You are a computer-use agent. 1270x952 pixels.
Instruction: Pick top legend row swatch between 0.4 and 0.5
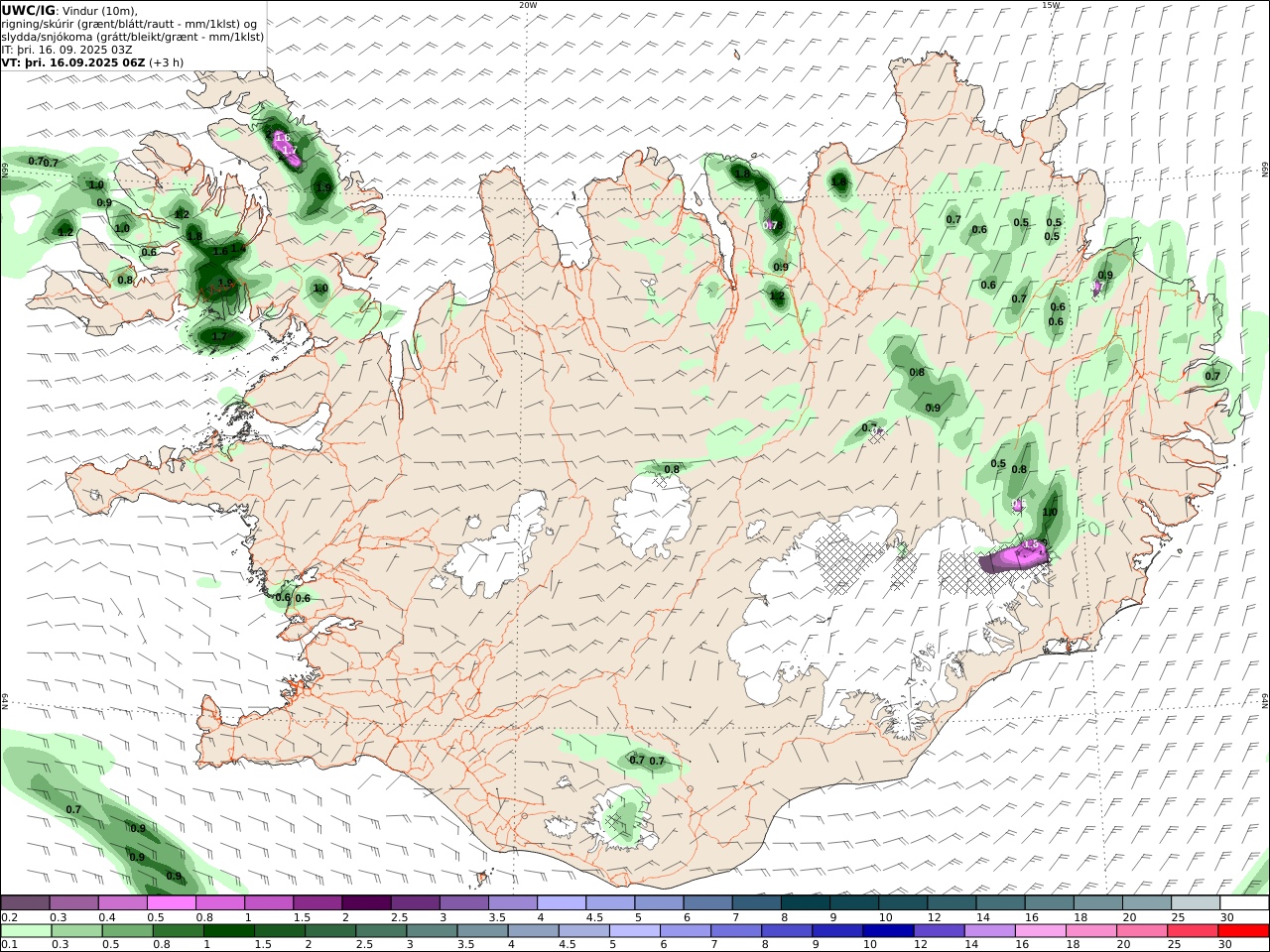123,902
